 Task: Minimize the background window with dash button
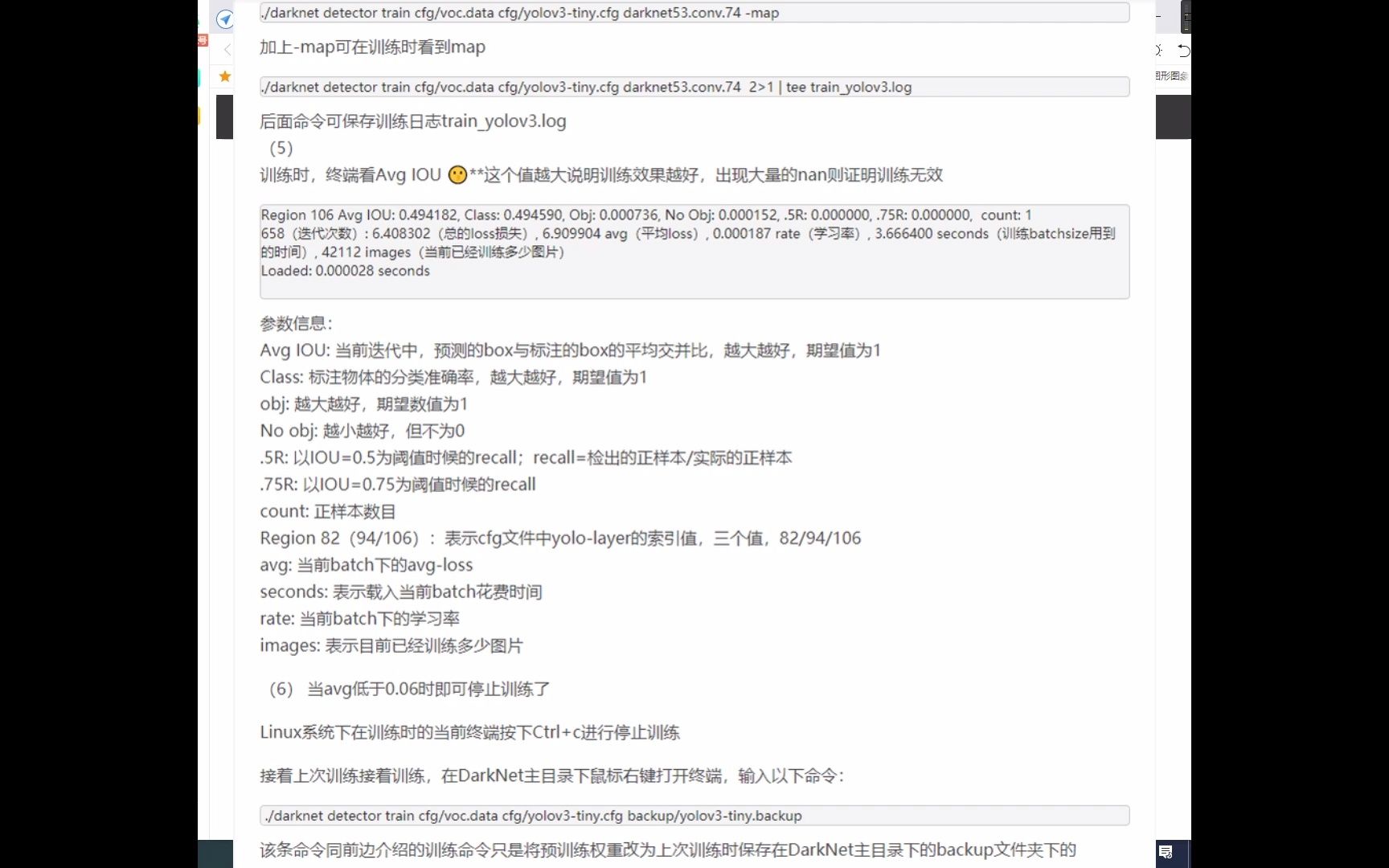(x=1158, y=15)
